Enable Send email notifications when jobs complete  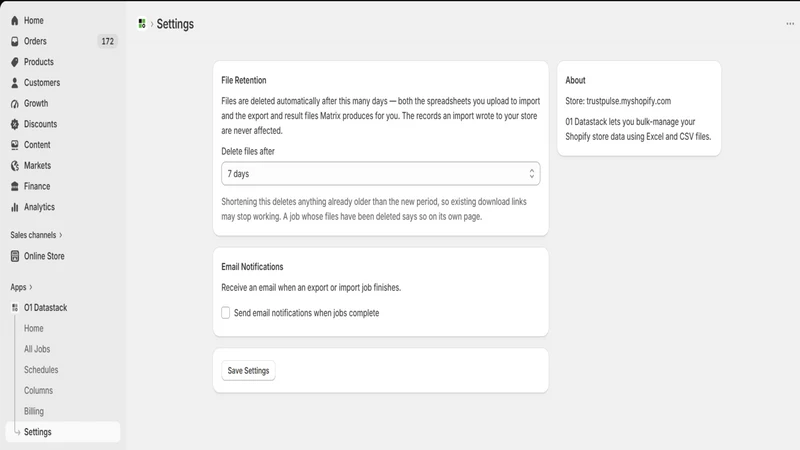click(226, 313)
